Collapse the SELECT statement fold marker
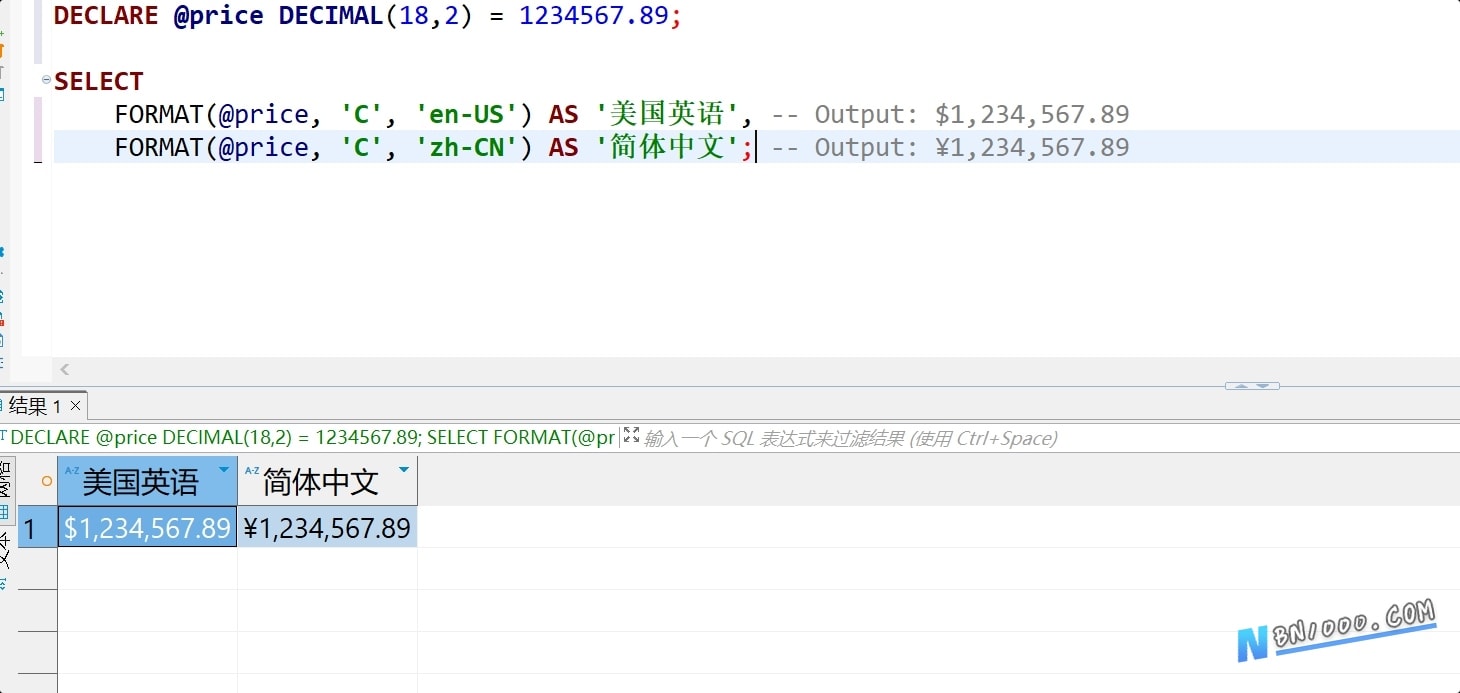Image resolution: width=1460 pixels, height=693 pixels. point(46,81)
